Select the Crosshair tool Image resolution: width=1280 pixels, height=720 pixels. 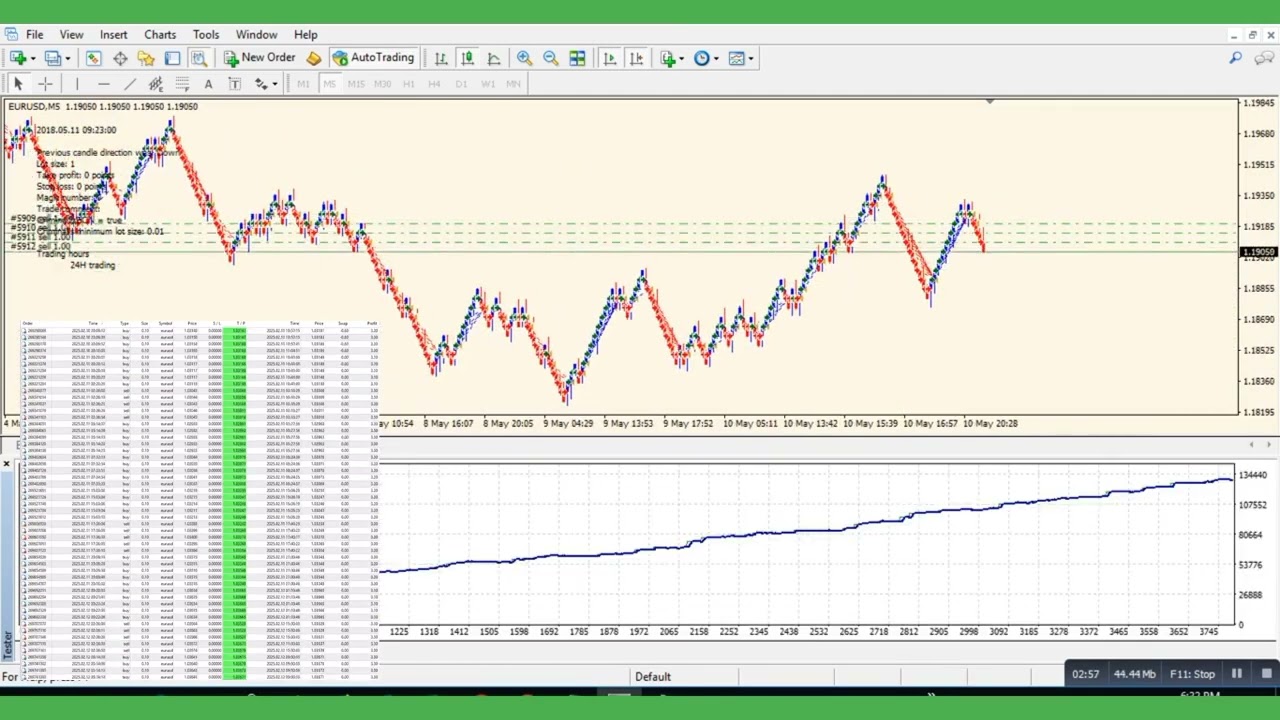[x=45, y=84]
